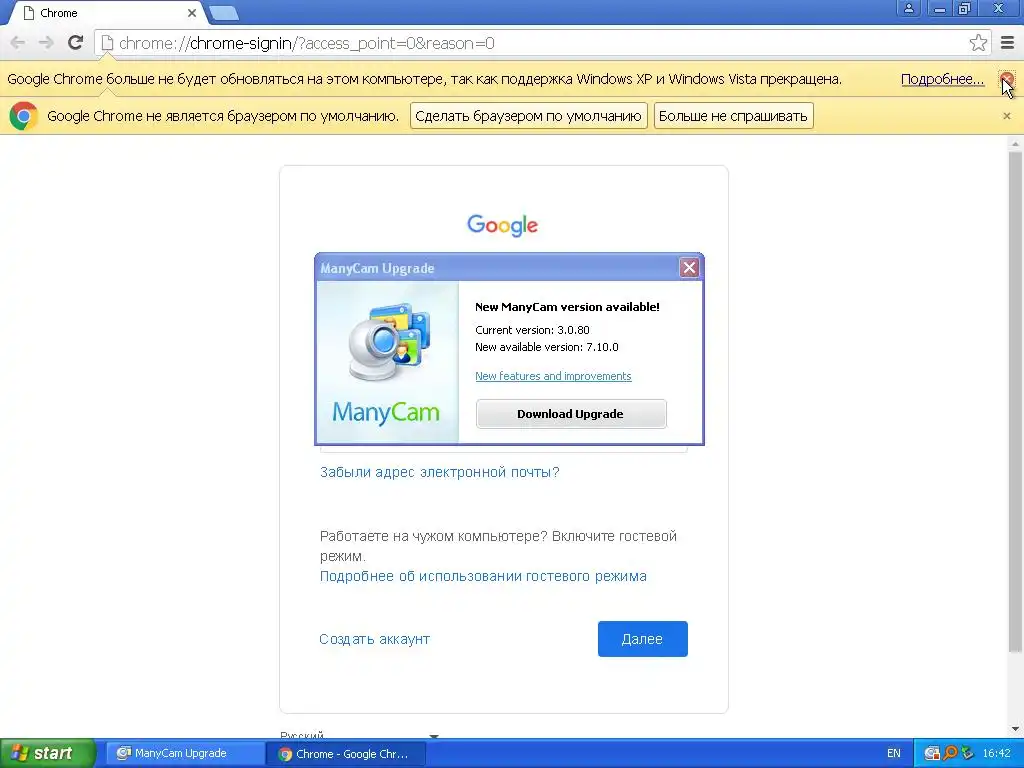Click the Download Upgrade button

point(571,414)
